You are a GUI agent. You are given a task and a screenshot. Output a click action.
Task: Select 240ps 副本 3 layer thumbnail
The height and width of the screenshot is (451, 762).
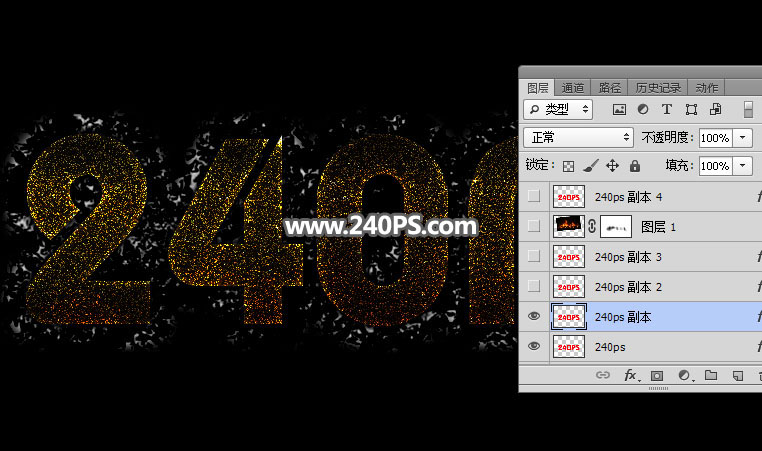[569, 257]
